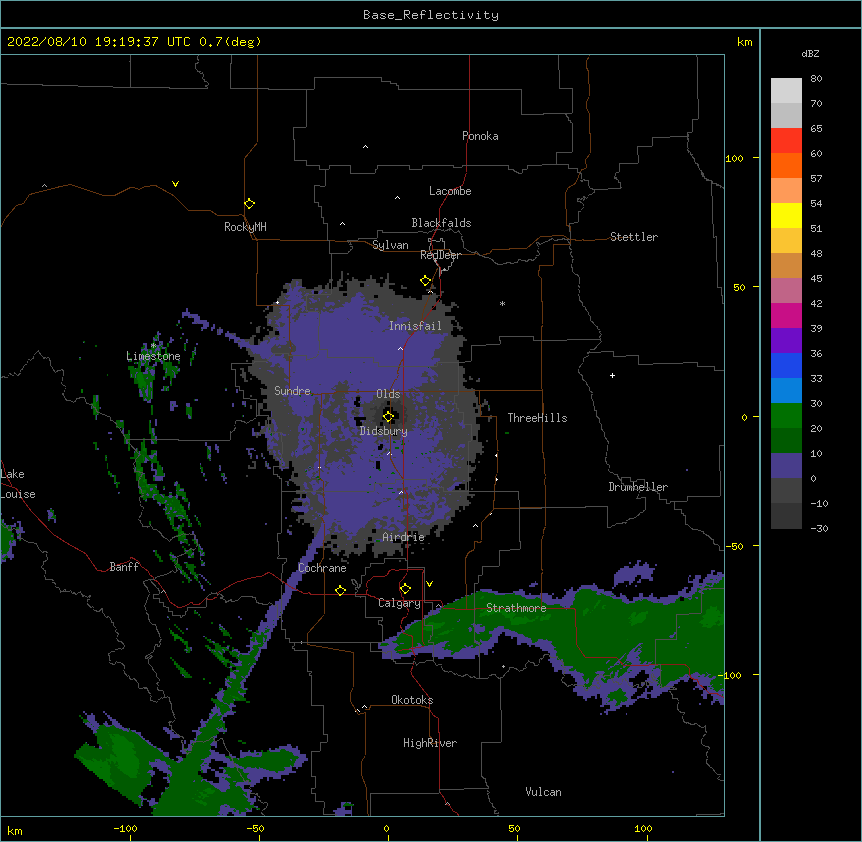
Task: Select the royal blue 36 dBZ legend swatch
Action: 786,365
